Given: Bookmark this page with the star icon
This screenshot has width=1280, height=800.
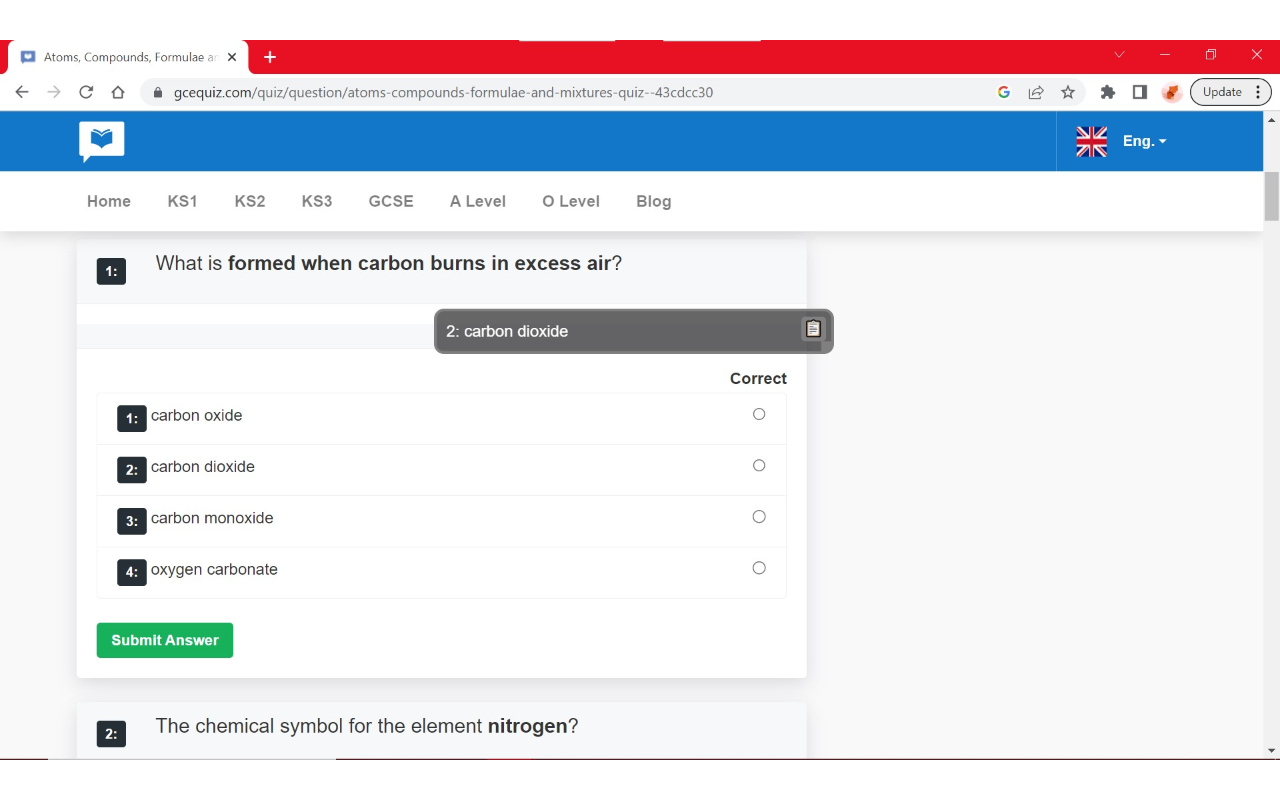Looking at the screenshot, I should (x=1068, y=91).
